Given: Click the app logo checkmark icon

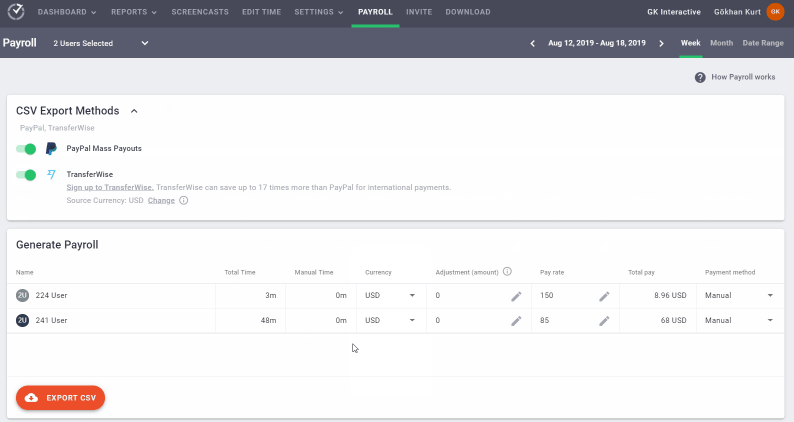Looking at the screenshot, I should point(16,11).
